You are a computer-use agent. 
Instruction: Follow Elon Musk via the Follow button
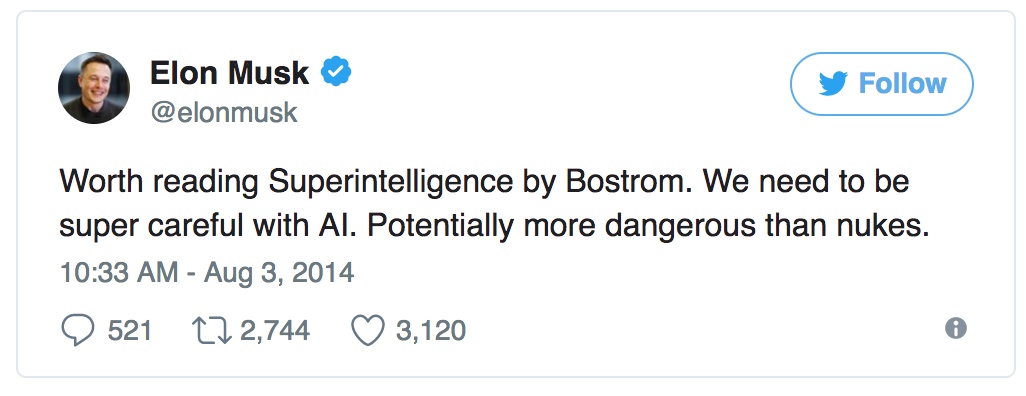[x=881, y=84]
